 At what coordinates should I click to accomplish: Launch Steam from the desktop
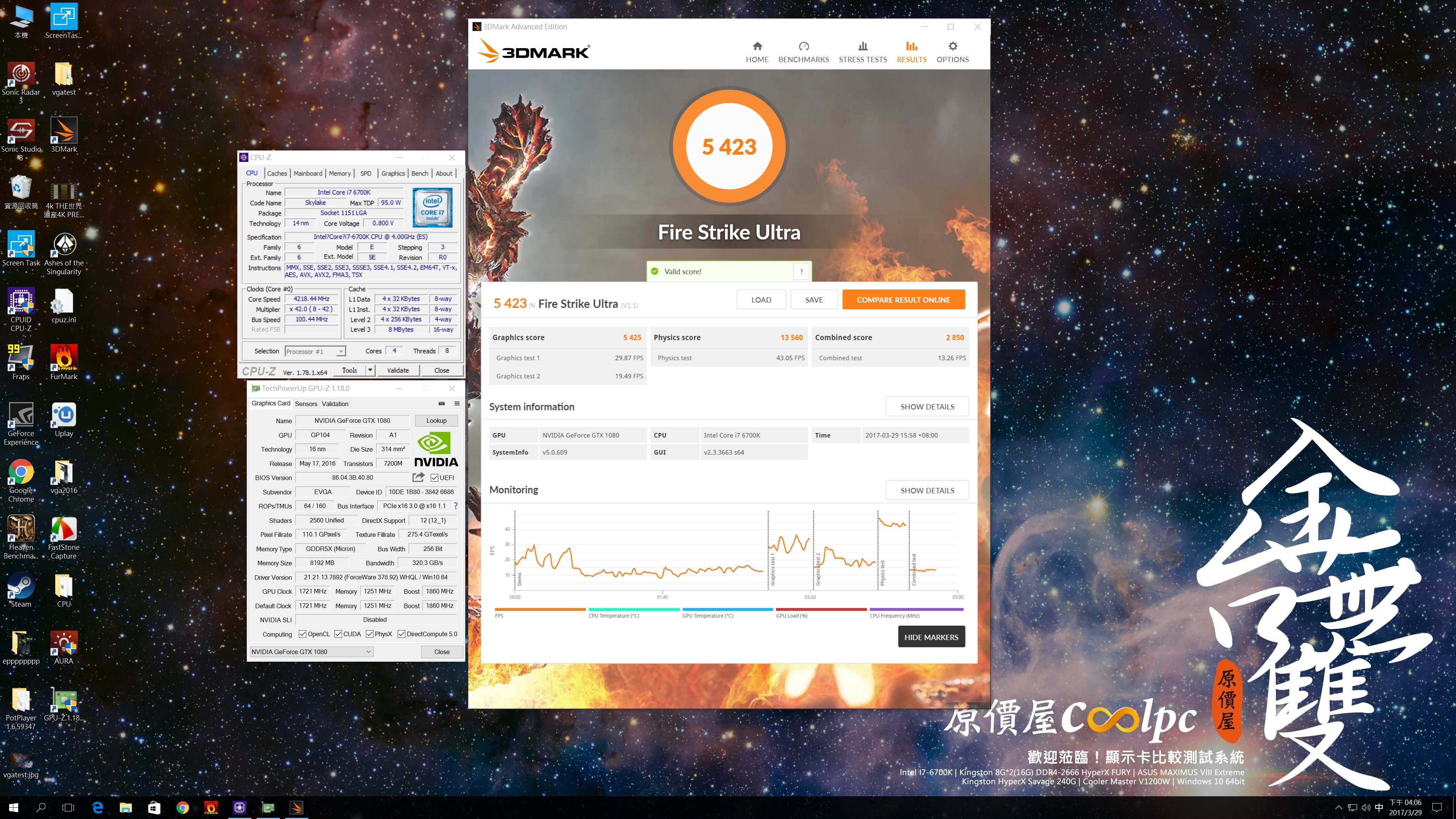21,590
